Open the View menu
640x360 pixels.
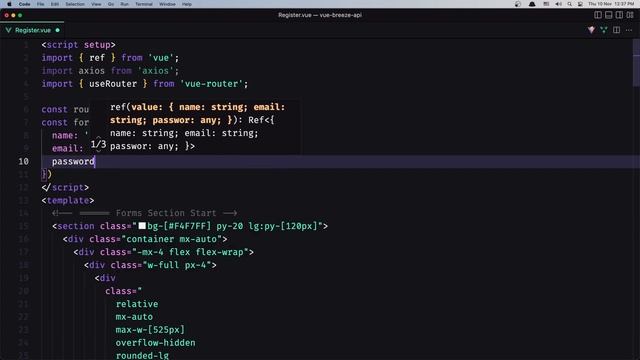point(96,4)
